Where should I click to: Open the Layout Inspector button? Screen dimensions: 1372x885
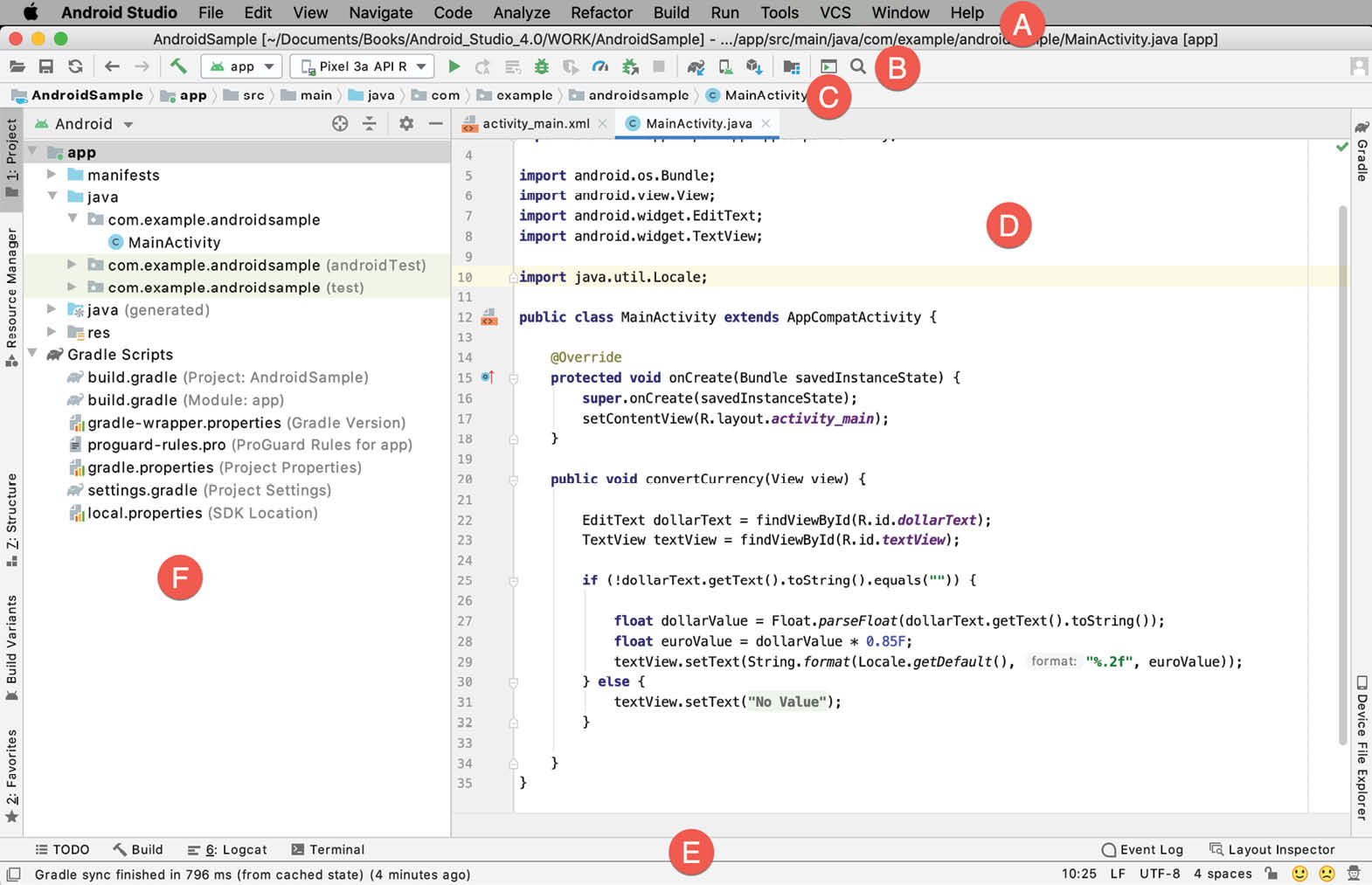click(1272, 849)
